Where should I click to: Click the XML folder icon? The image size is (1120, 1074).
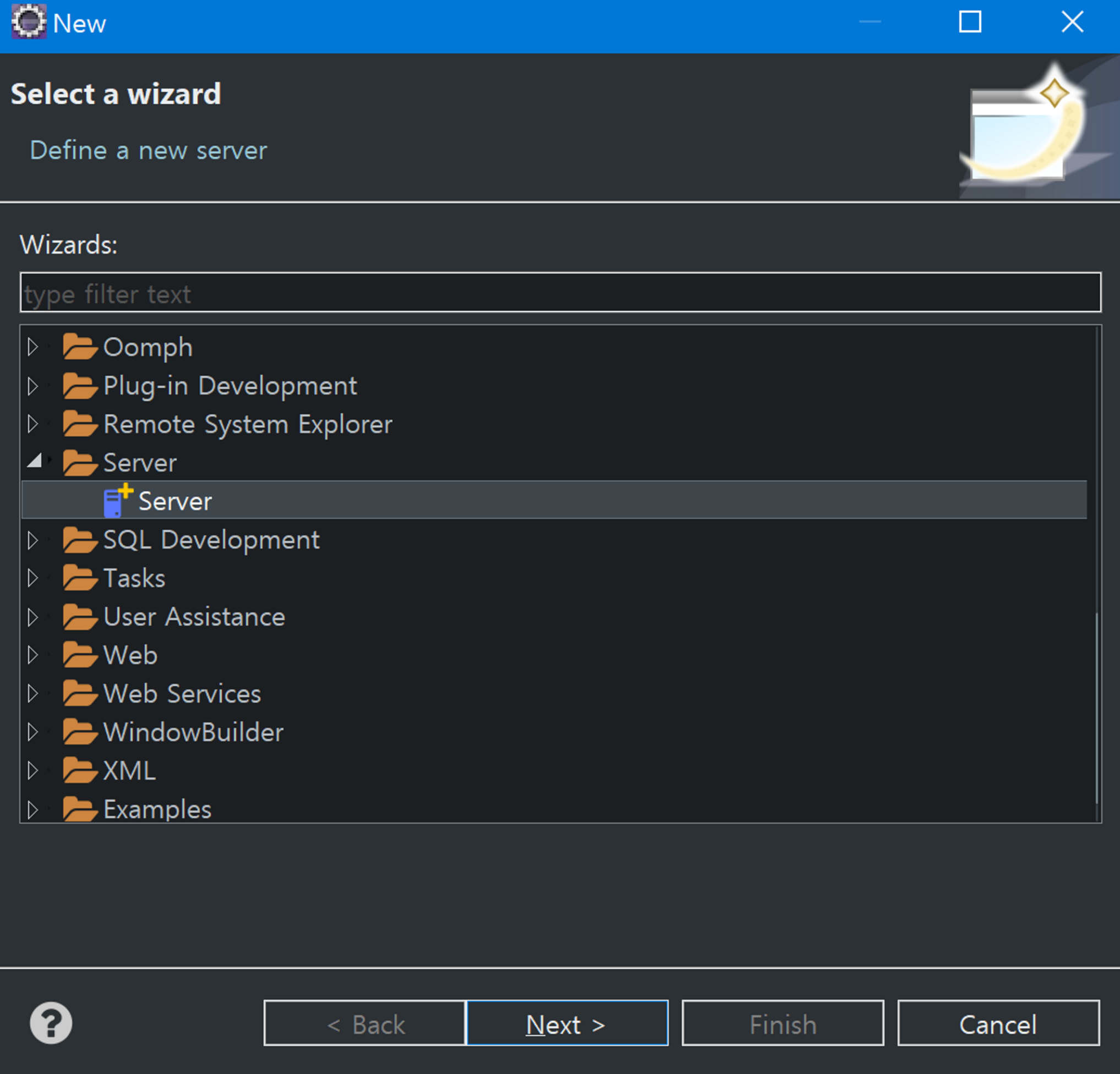pos(79,770)
